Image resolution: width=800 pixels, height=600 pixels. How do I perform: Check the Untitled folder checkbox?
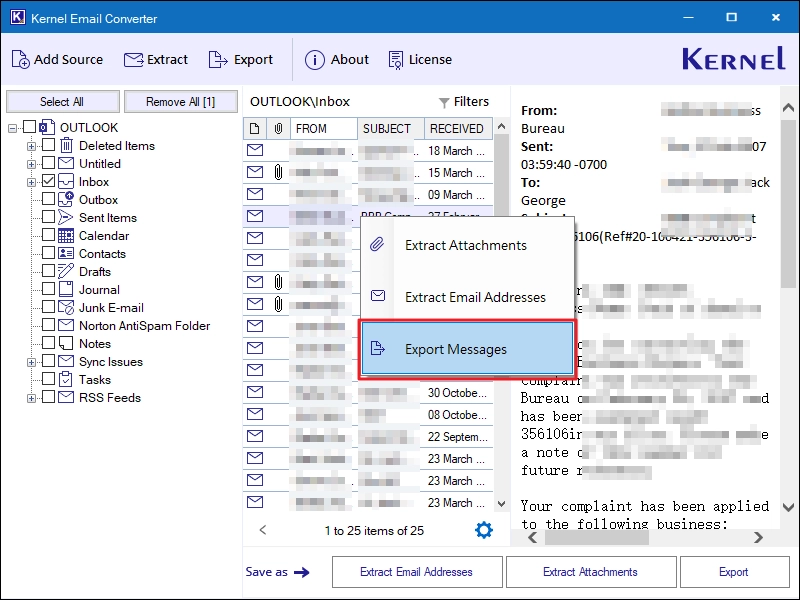tap(48, 163)
